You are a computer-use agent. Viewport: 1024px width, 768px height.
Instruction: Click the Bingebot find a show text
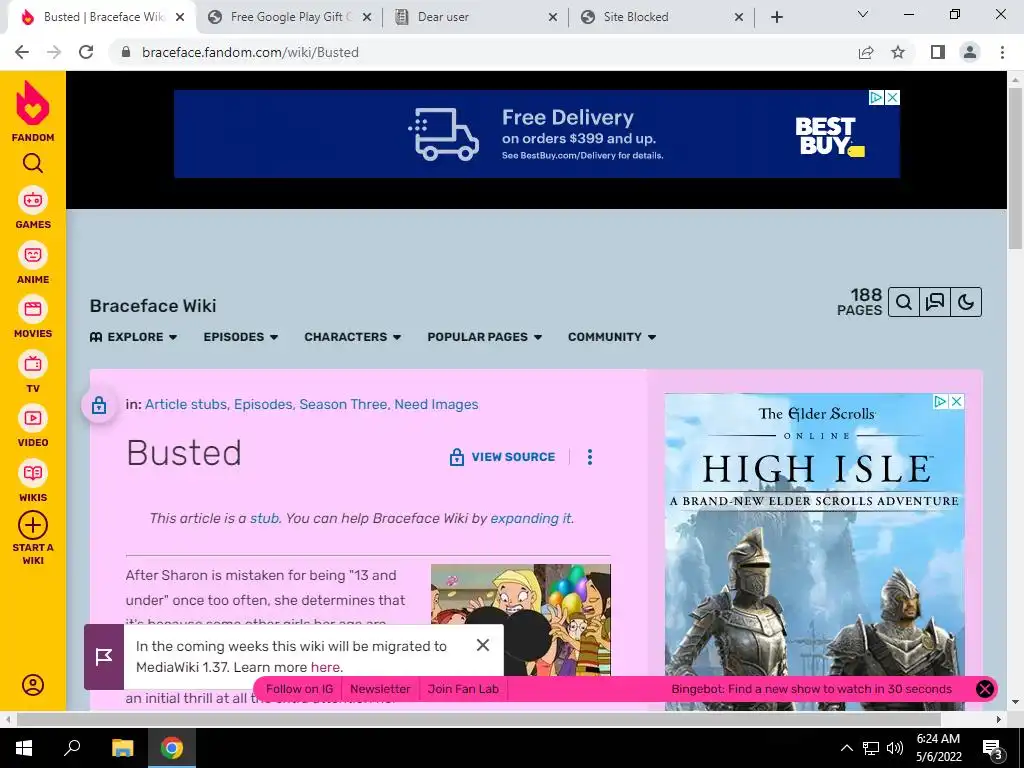click(811, 689)
